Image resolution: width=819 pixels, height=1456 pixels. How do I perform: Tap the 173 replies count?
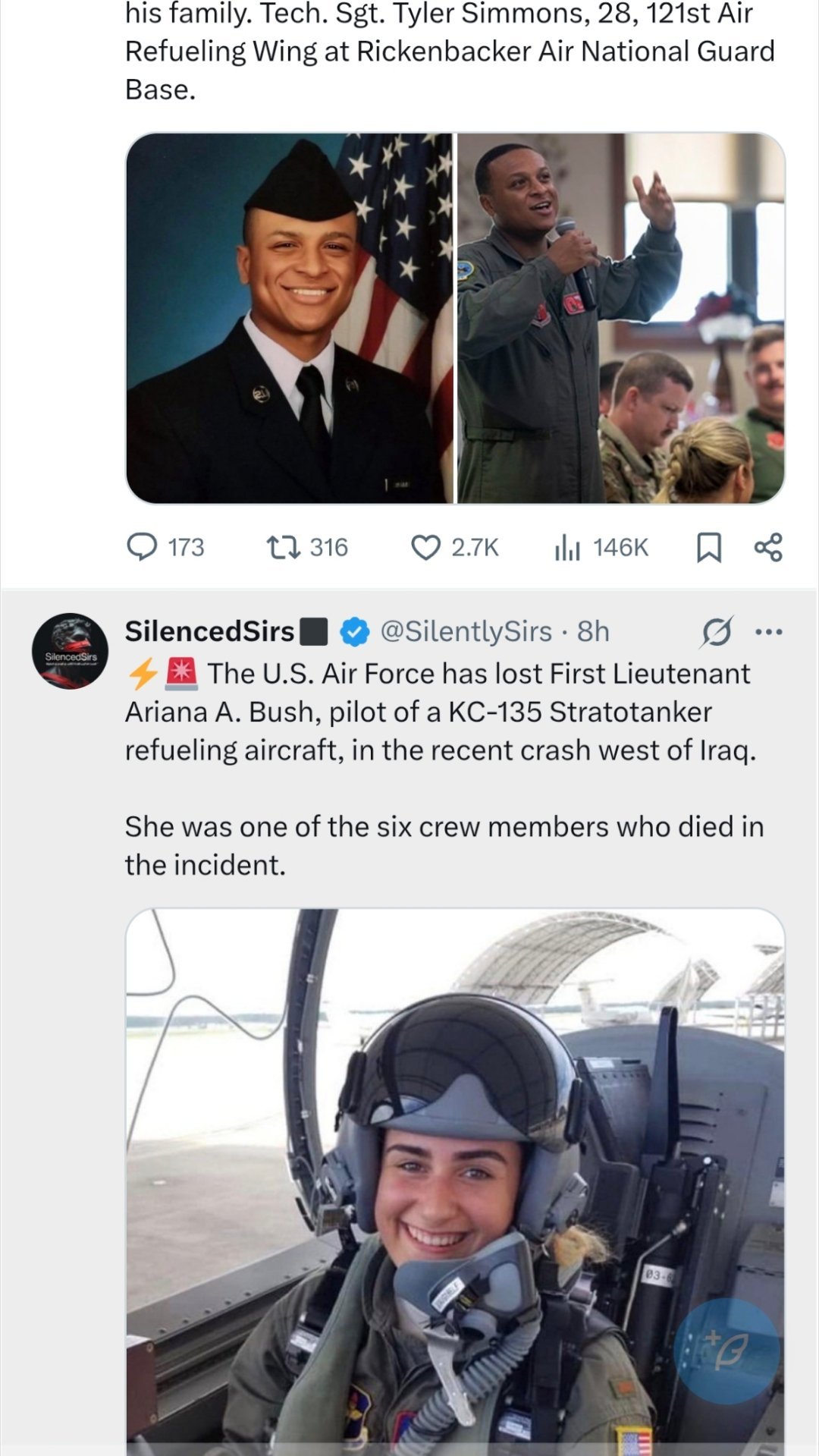click(x=186, y=547)
